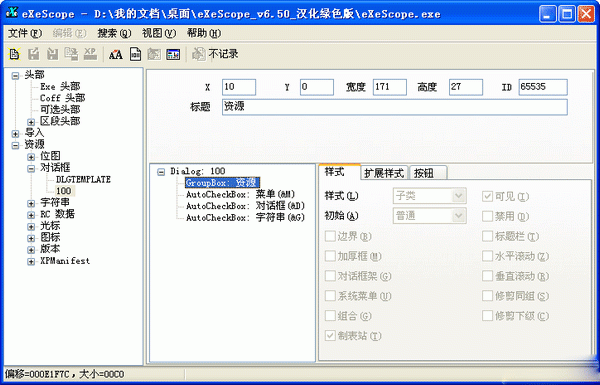This screenshot has width=600, height=385.
Task: Click the grayed Import toolbar icon
Action: pyautogui.click(x=52, y=54)
